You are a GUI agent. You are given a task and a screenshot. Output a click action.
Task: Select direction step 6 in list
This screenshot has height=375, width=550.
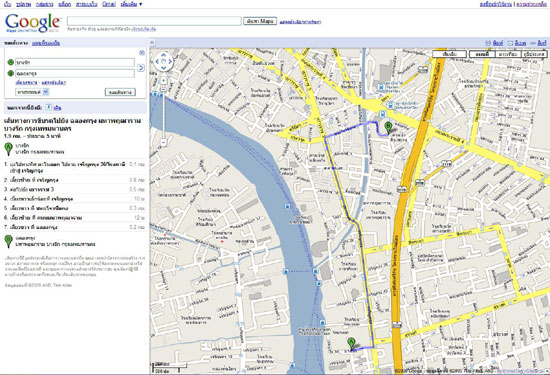click(x=75, y=218)
